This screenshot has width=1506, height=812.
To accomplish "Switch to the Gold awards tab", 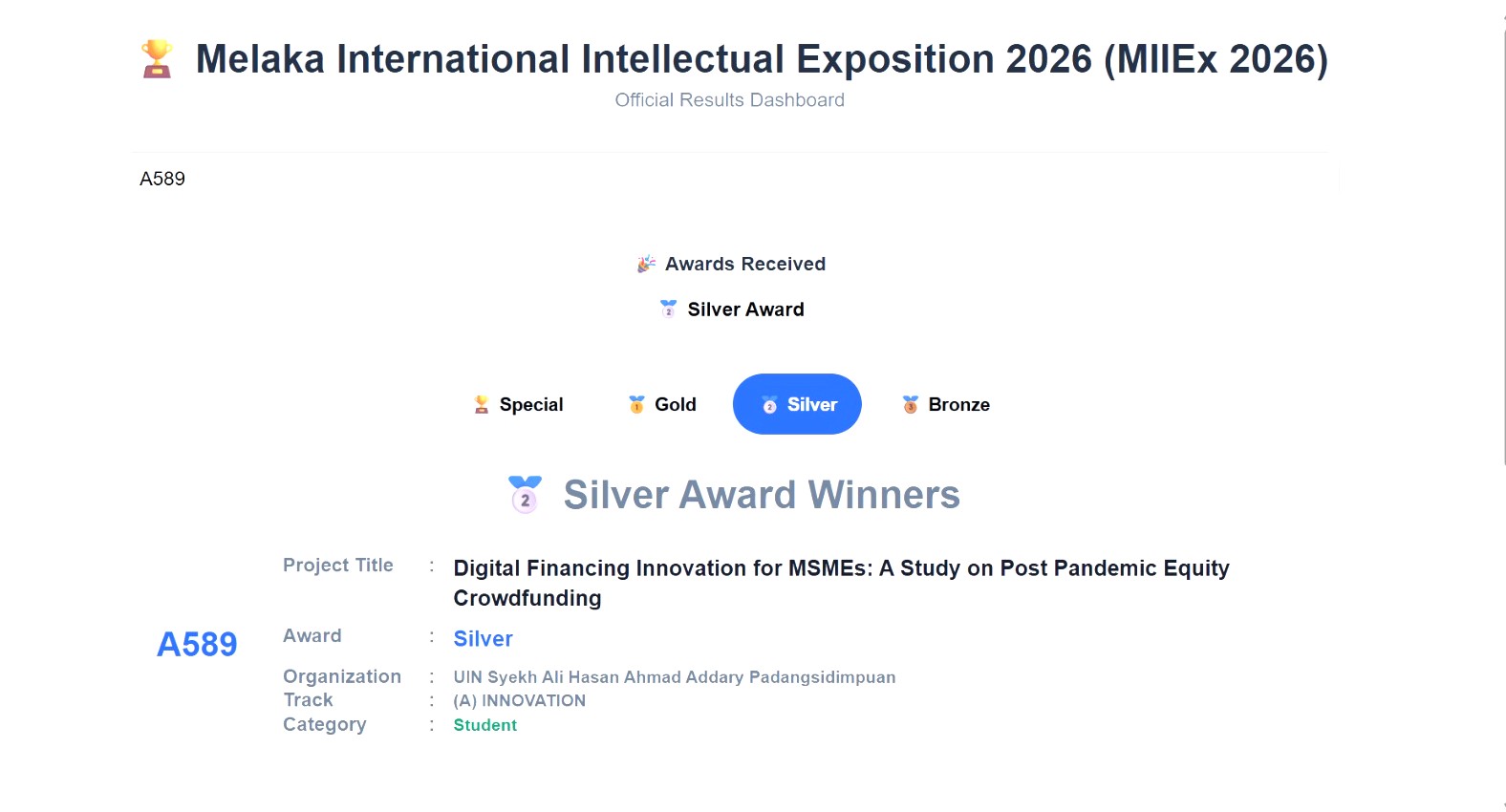I will [x=662, y=404].
